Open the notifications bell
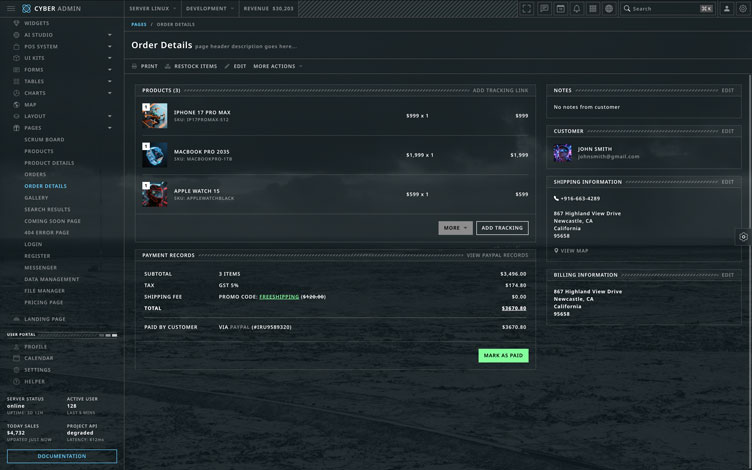Viewport: 752px width, 470px height. pyautogui.click(x=576, y=8)
